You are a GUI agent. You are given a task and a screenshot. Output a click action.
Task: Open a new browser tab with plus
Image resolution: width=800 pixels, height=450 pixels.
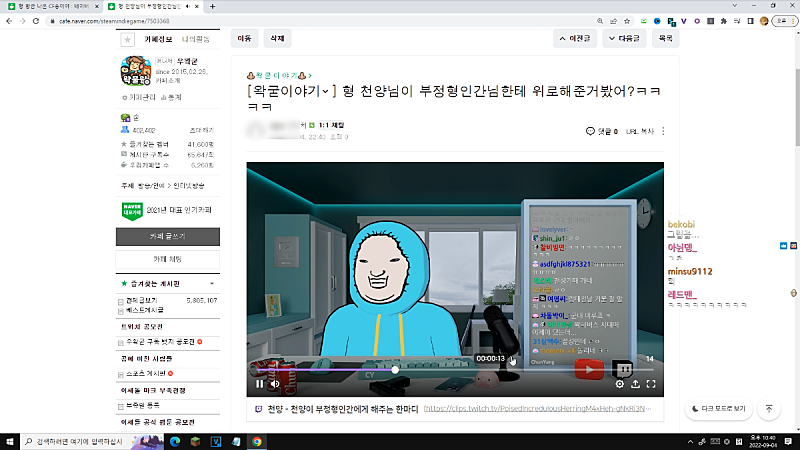213,7
